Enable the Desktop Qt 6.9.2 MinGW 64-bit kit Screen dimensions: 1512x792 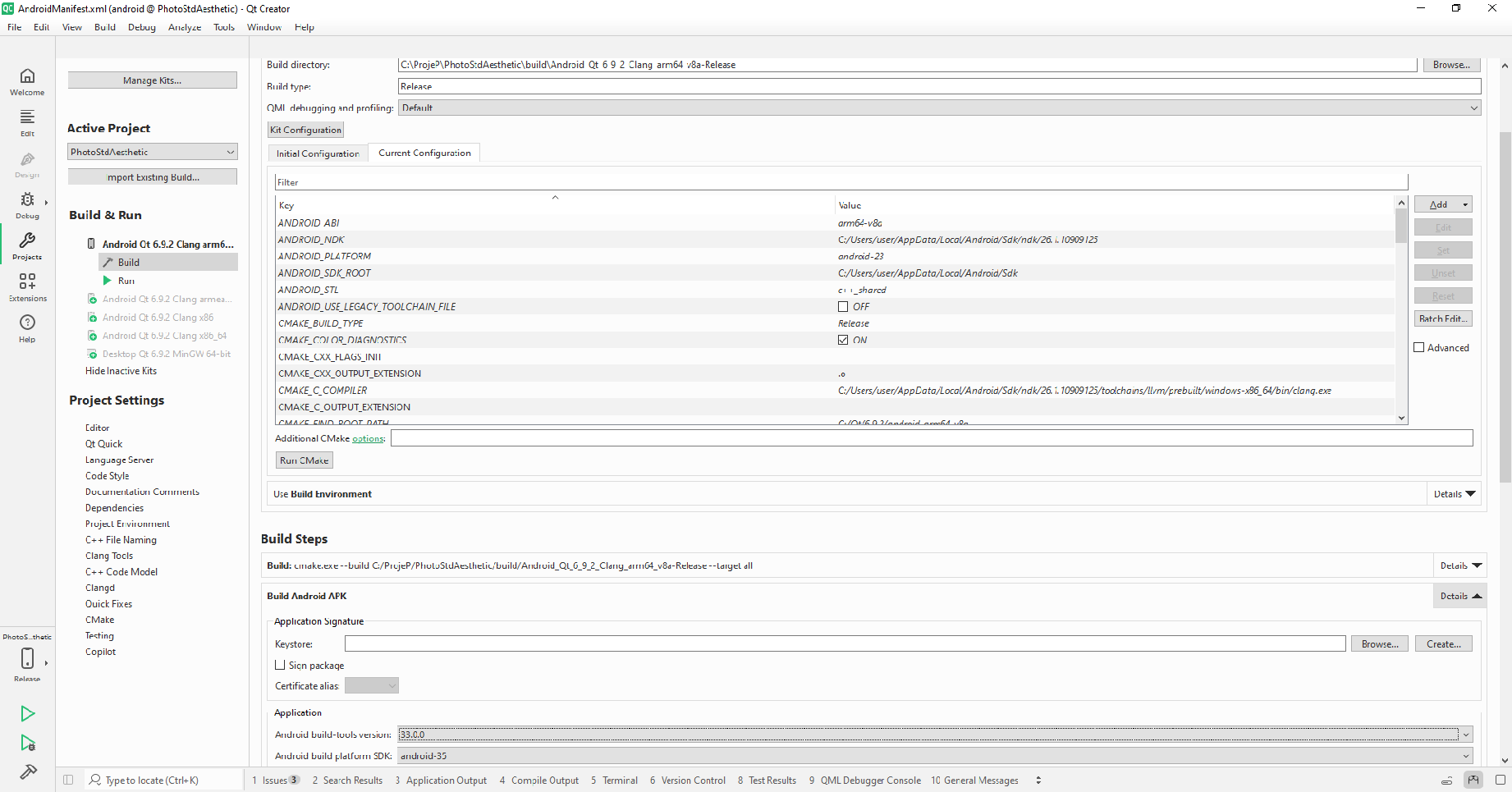[93, 354]
